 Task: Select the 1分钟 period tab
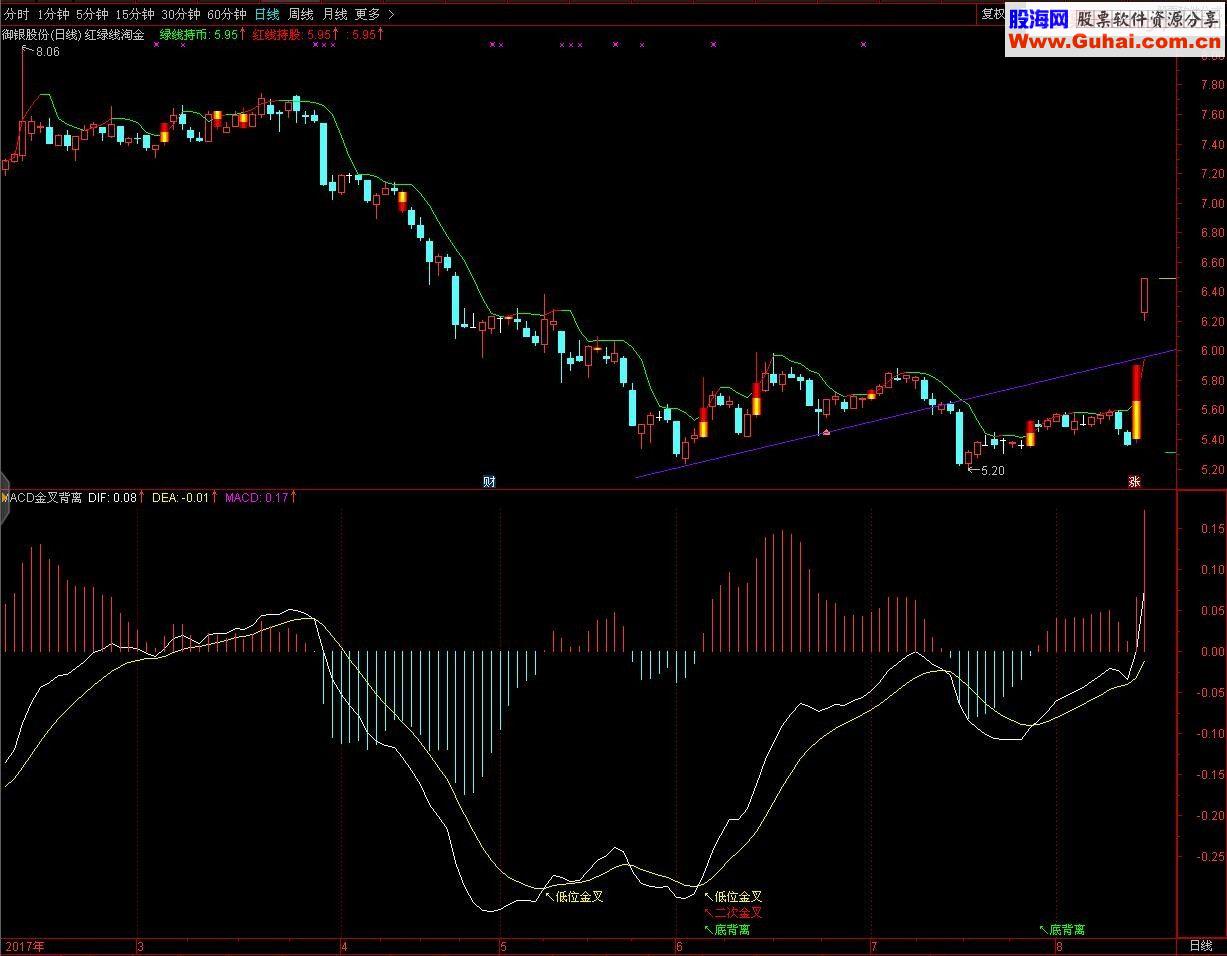point(53,14)
